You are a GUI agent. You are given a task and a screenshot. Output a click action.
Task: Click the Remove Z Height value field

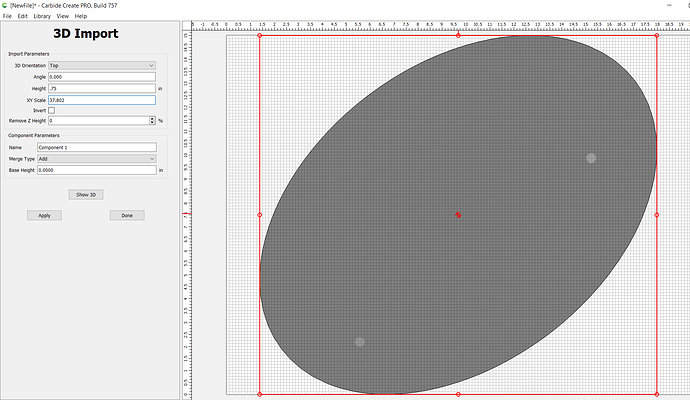pyautogui.click(x=99, y=120)
